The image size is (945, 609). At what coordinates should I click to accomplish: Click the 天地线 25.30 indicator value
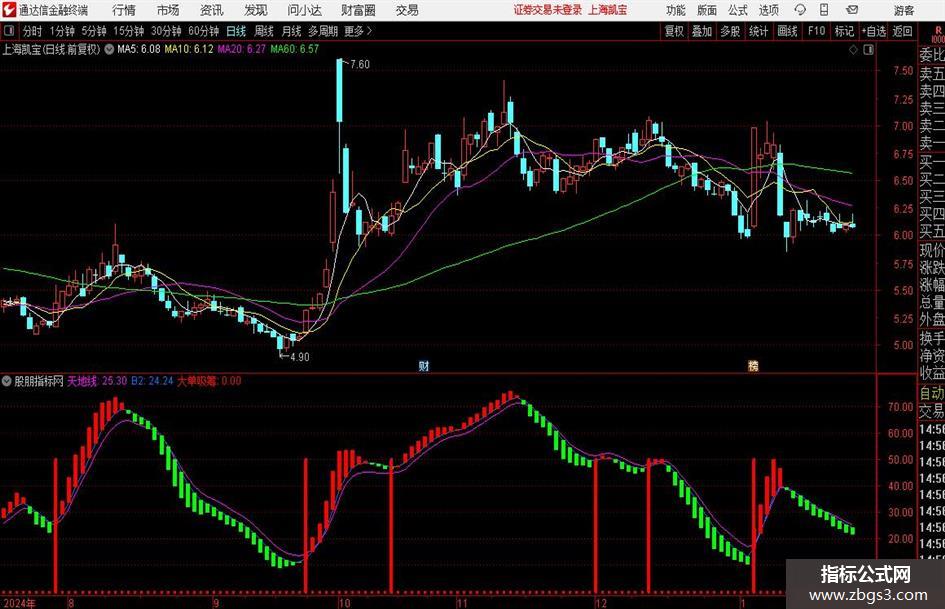pyautogui.click(x=97, y=381)
